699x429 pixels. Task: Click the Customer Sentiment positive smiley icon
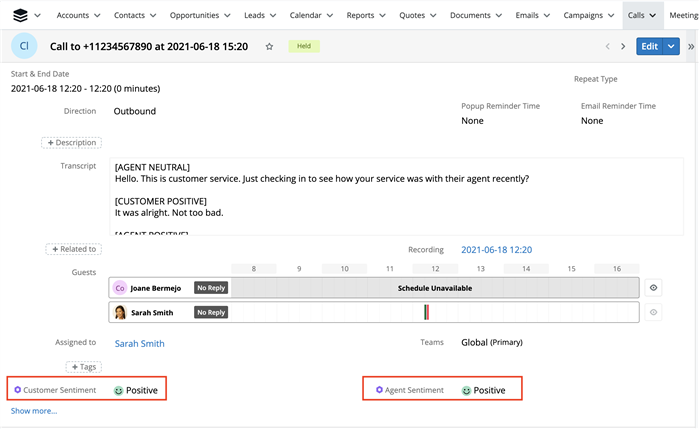pyautogui.click(x=118, y=390)
